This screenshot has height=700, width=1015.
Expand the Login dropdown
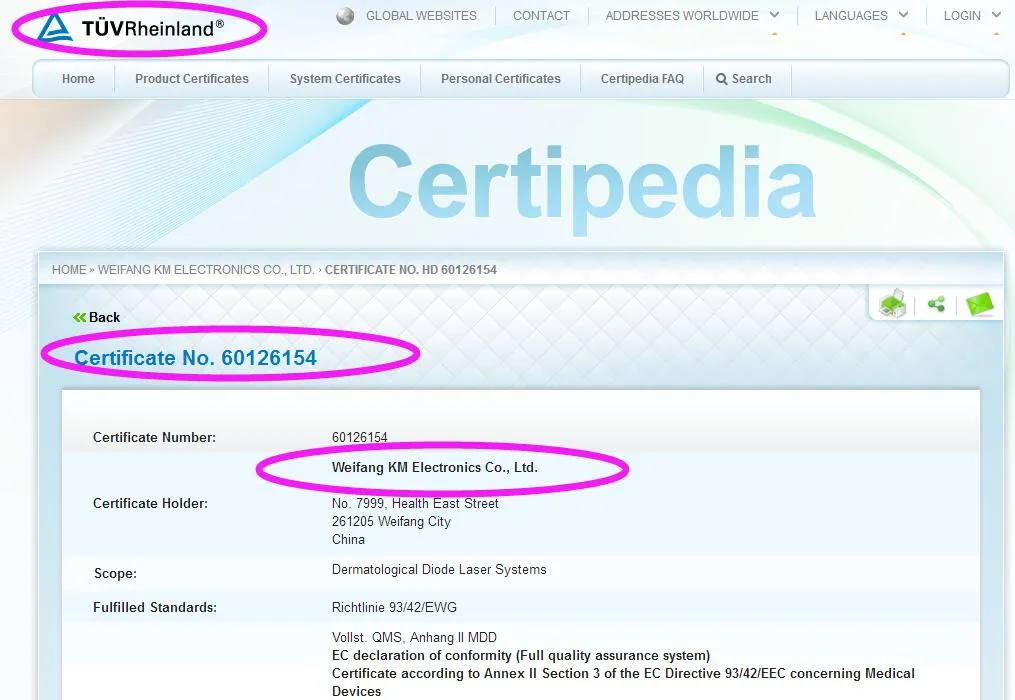pyautogui.click(x=972, y=16)
